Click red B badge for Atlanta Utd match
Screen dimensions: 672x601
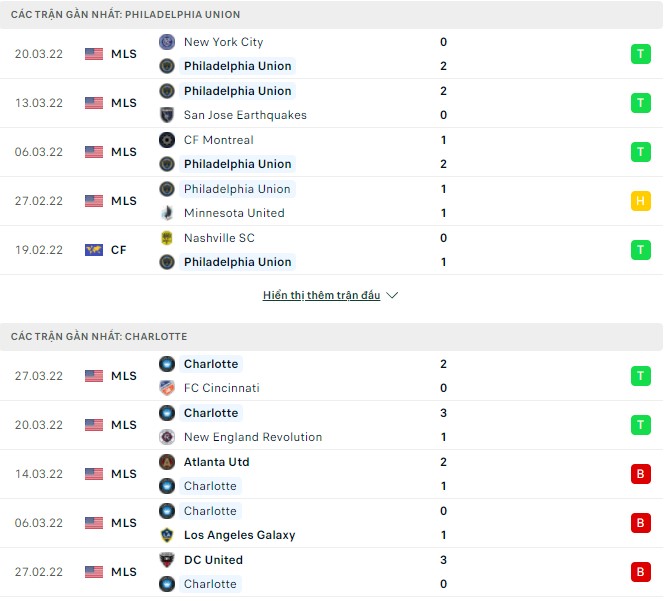click(x=640, y=474)
